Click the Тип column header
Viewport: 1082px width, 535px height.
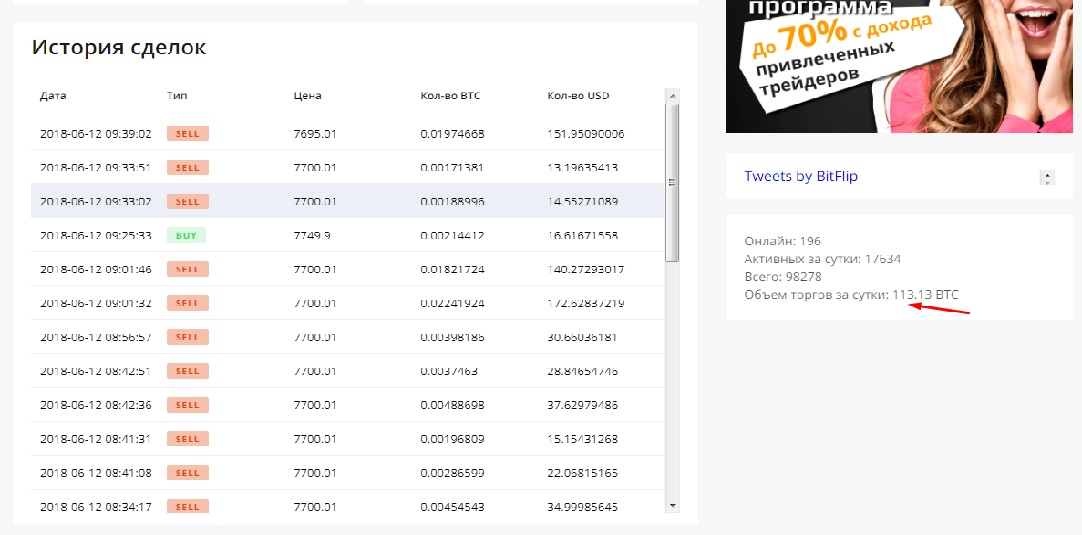(177, 96)
